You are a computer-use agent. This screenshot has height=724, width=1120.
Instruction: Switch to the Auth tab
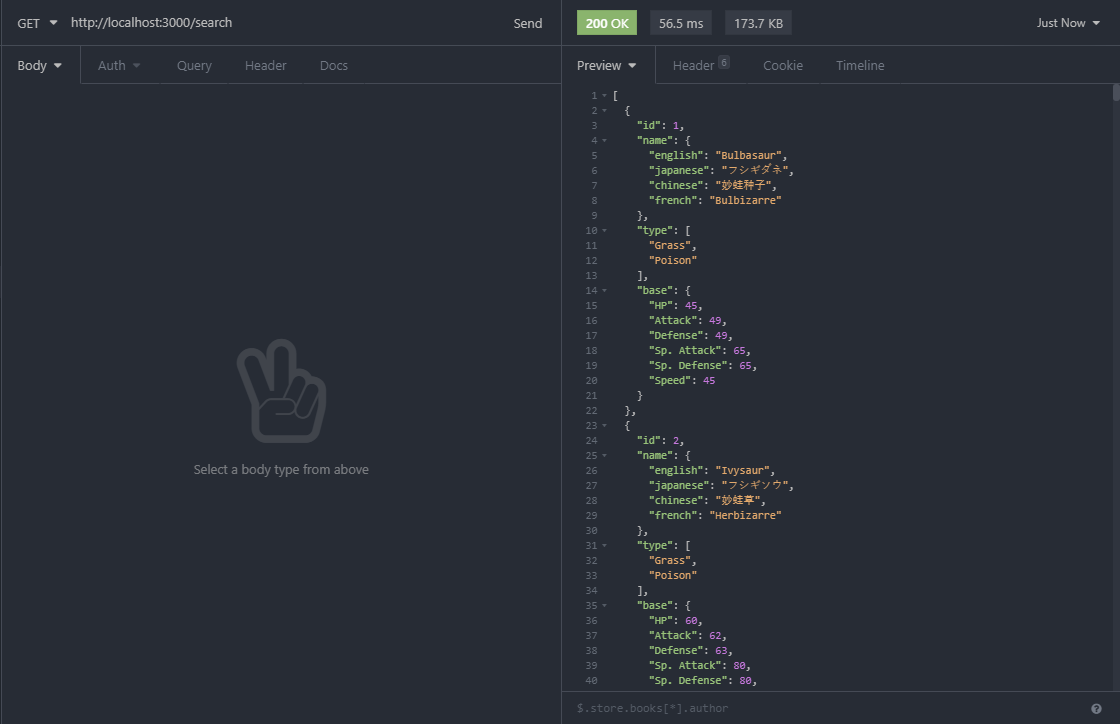(x=113, y=64)
